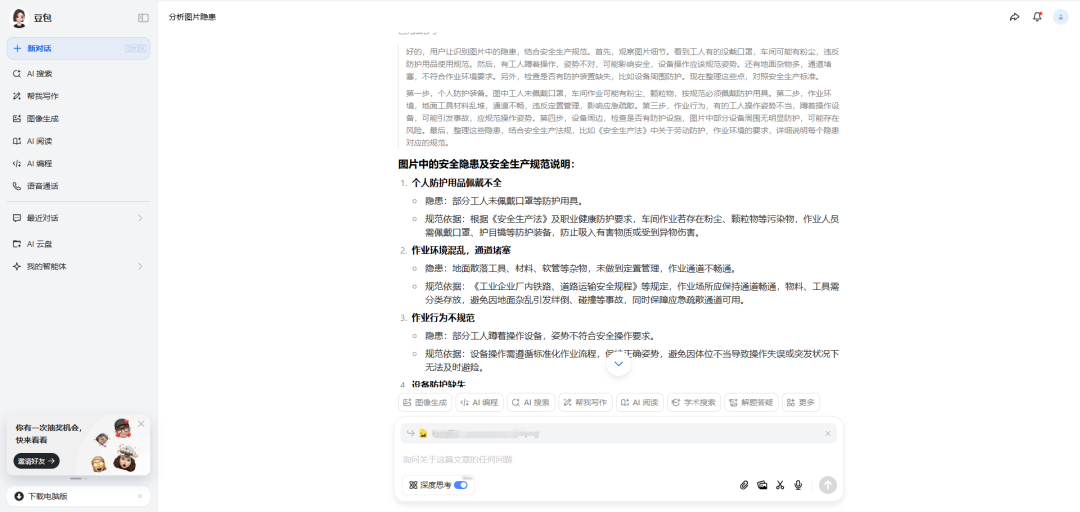Click the 邀请好友 button

[36, 461]
